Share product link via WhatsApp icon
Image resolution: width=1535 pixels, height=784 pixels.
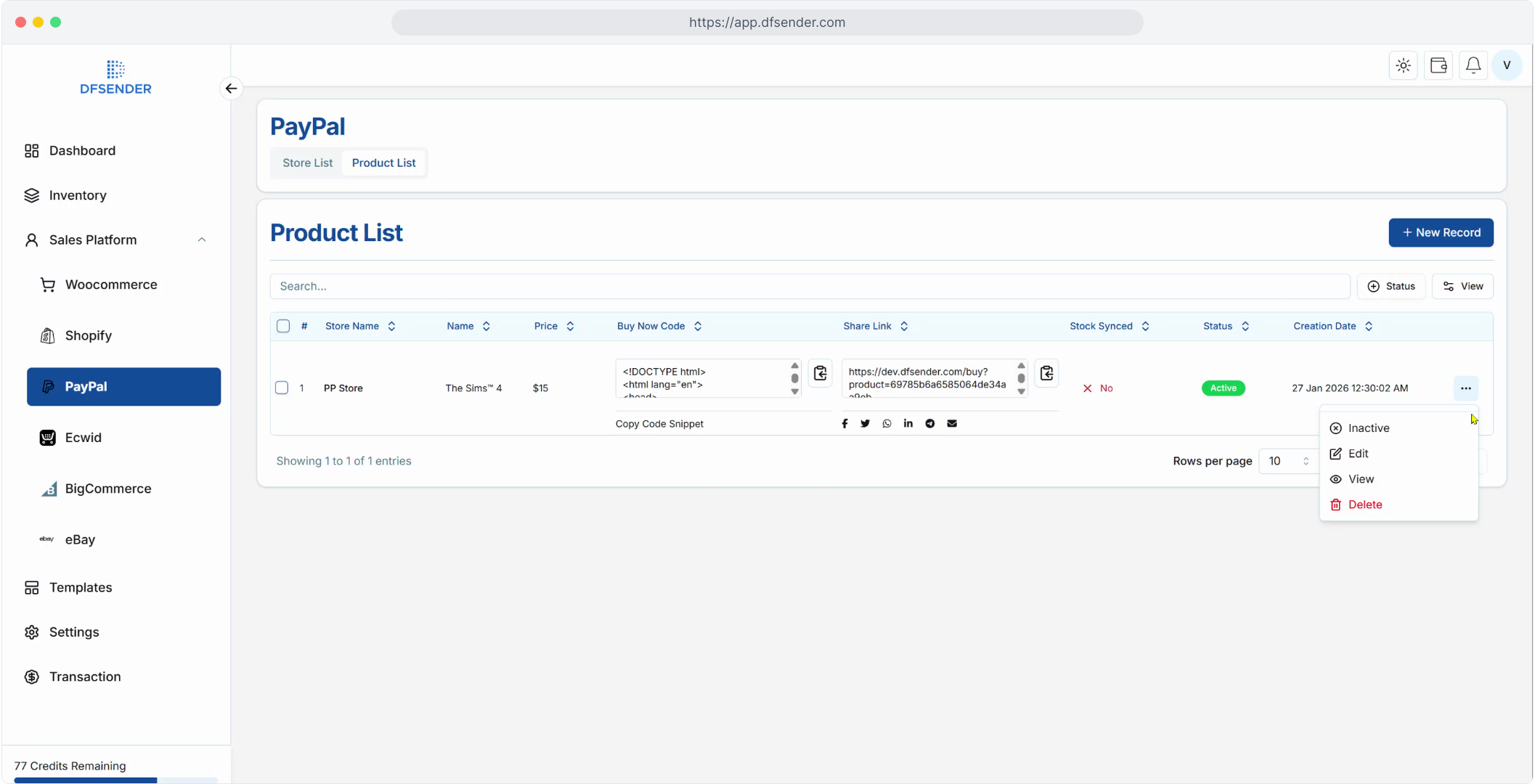point(887,424)
